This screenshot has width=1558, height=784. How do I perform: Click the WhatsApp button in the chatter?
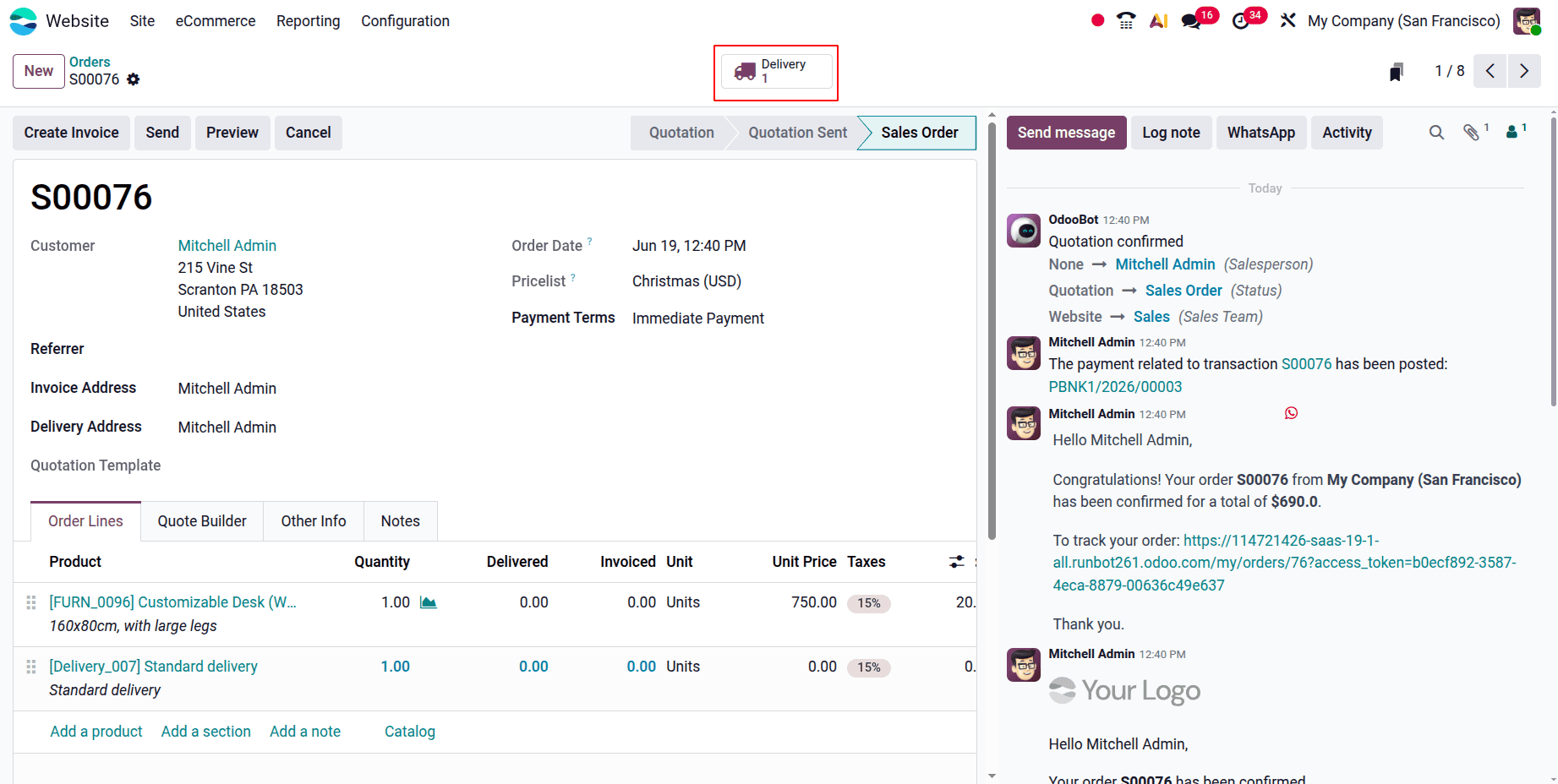click(1261, 133)
